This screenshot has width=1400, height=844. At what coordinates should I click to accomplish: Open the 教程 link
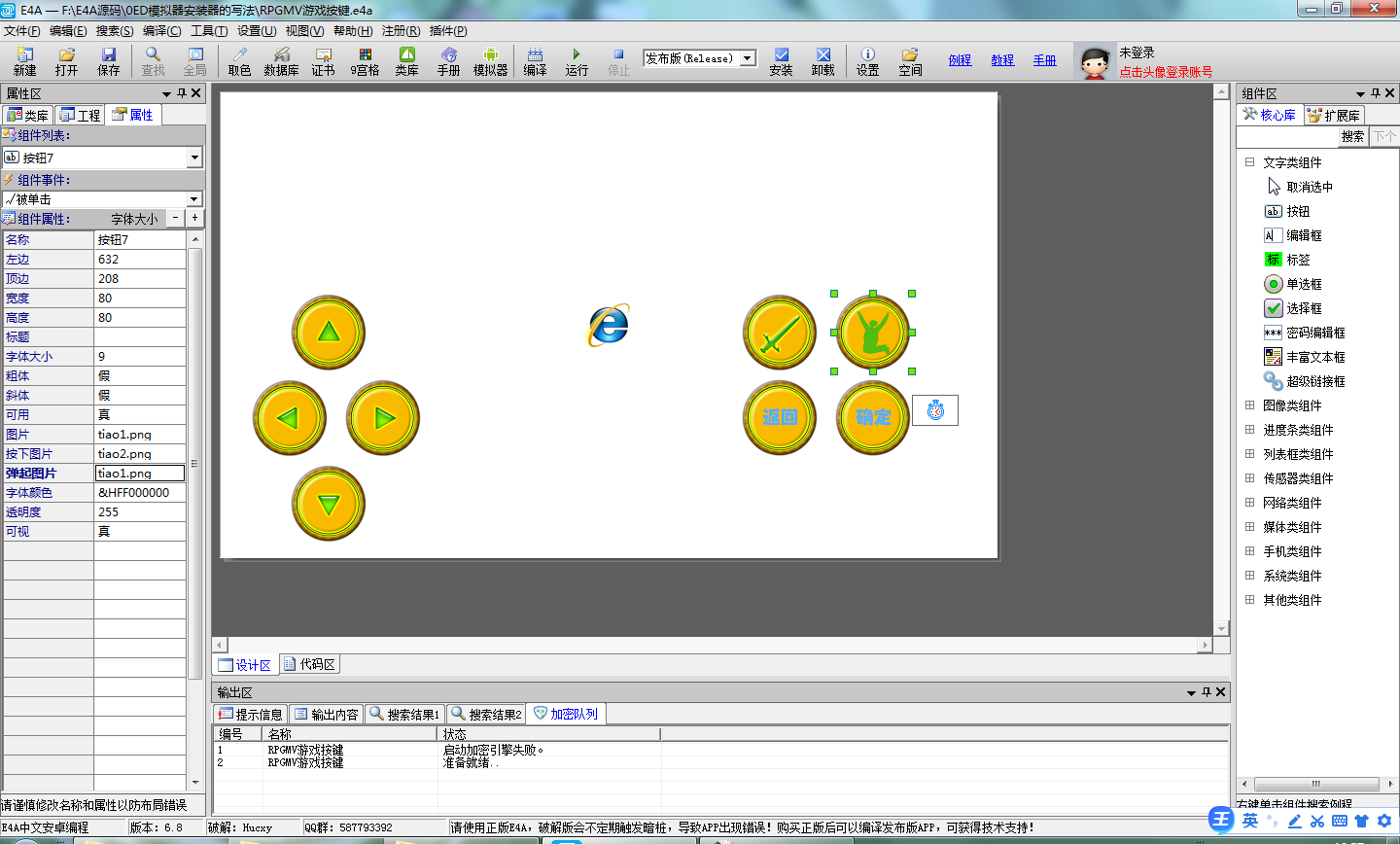1002,60
